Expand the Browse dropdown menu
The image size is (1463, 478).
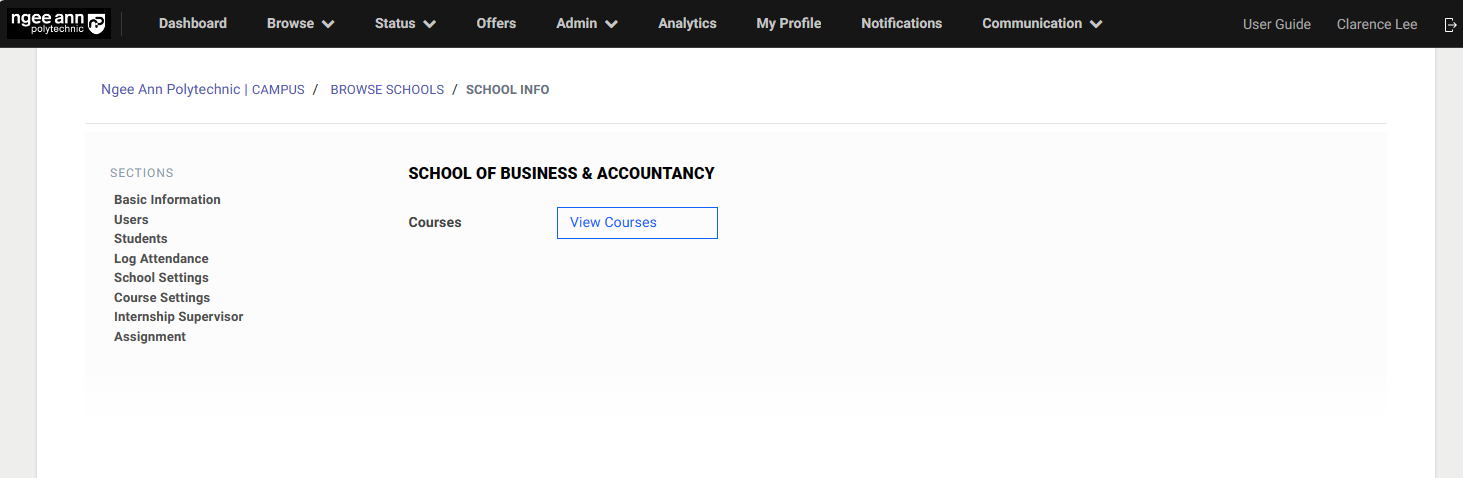pos(300,23)
